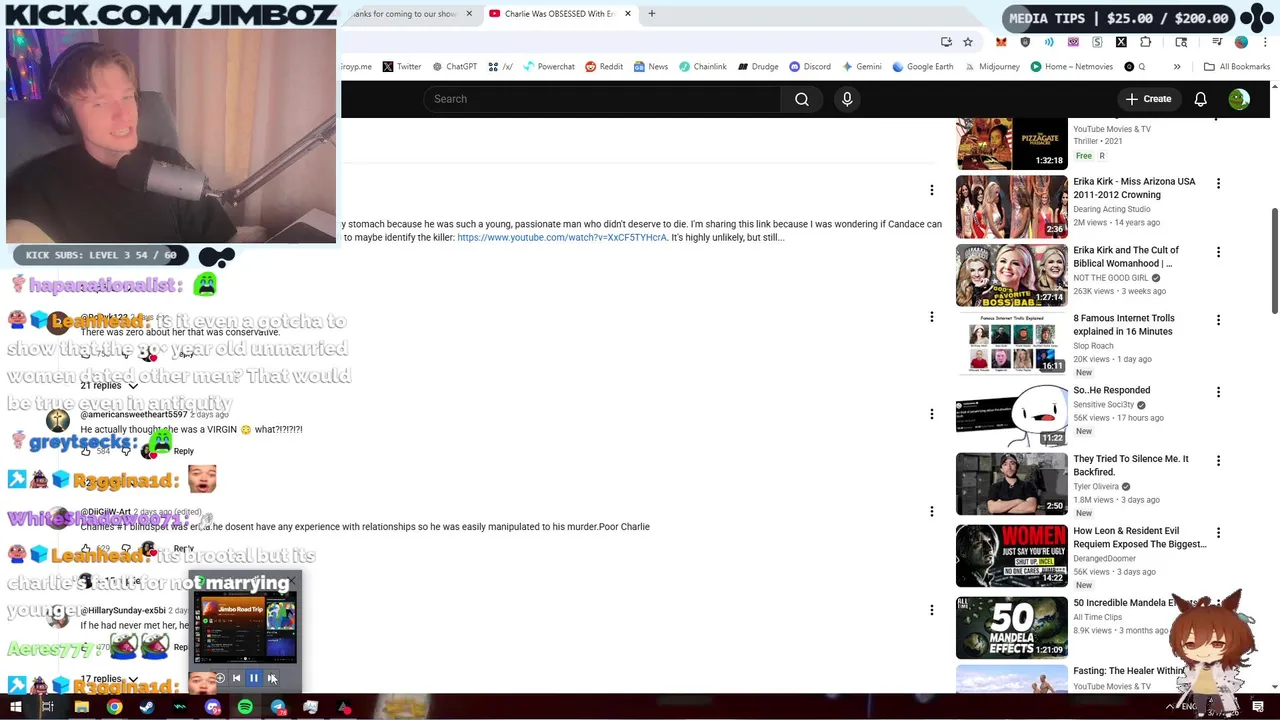The width and height of the screenshot is (1280, 720).
Task: Open options for Erika Kirk Miss Arizona video
Action: click(x=1218, y=183)
